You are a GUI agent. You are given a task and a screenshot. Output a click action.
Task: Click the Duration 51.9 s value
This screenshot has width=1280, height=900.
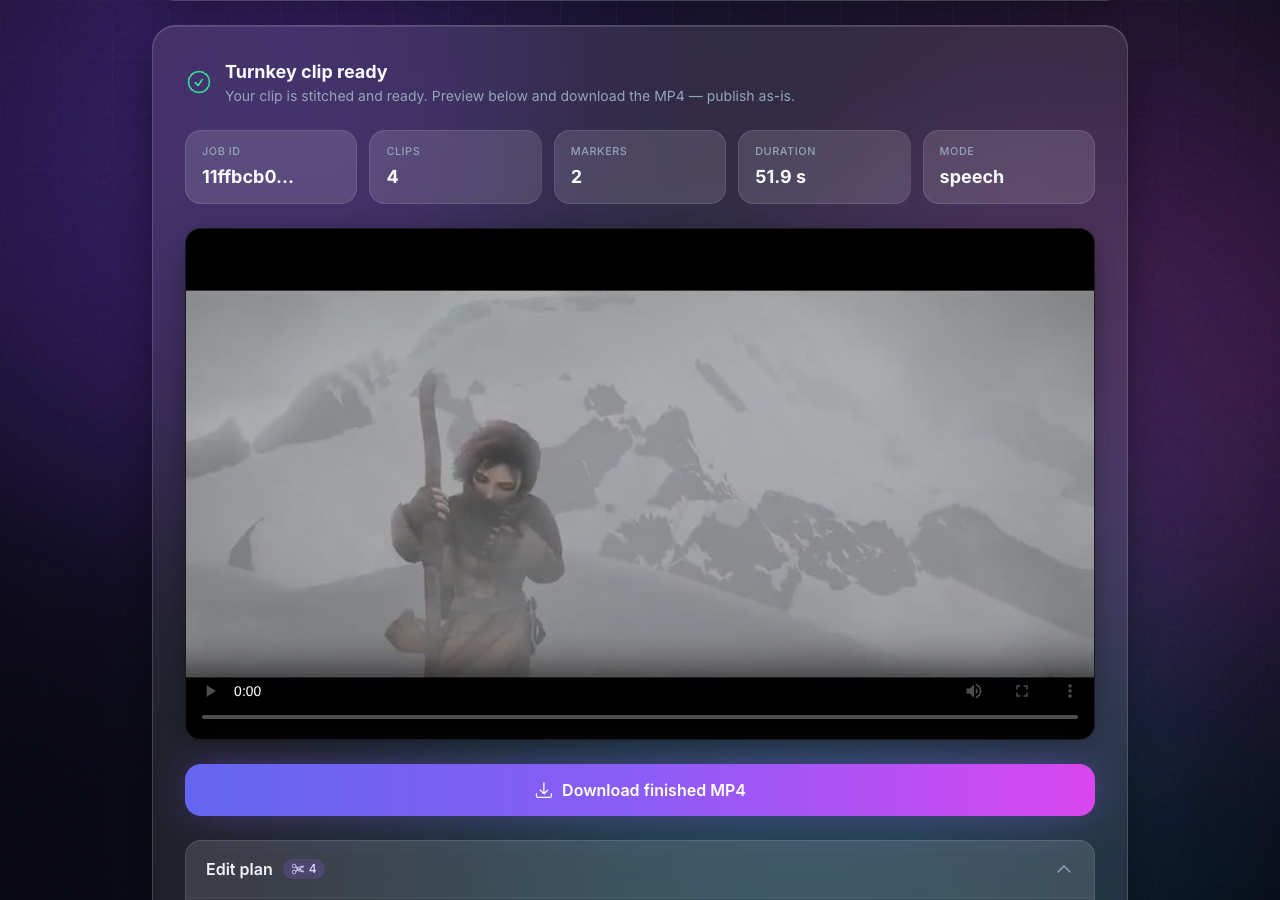pos(781,177)
